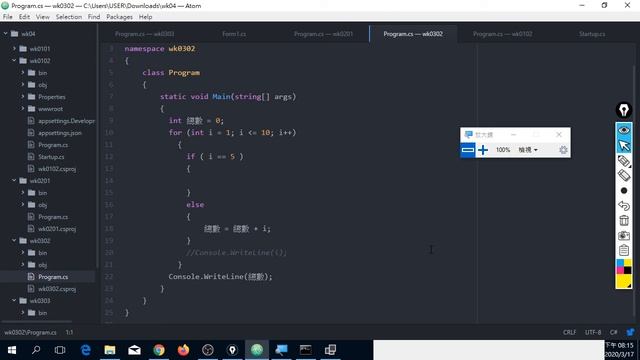Image resolution: width=640 pixels, height=360 pixels.
Task: Click the blue status bar icon beside C#
Action: (630, 332)
